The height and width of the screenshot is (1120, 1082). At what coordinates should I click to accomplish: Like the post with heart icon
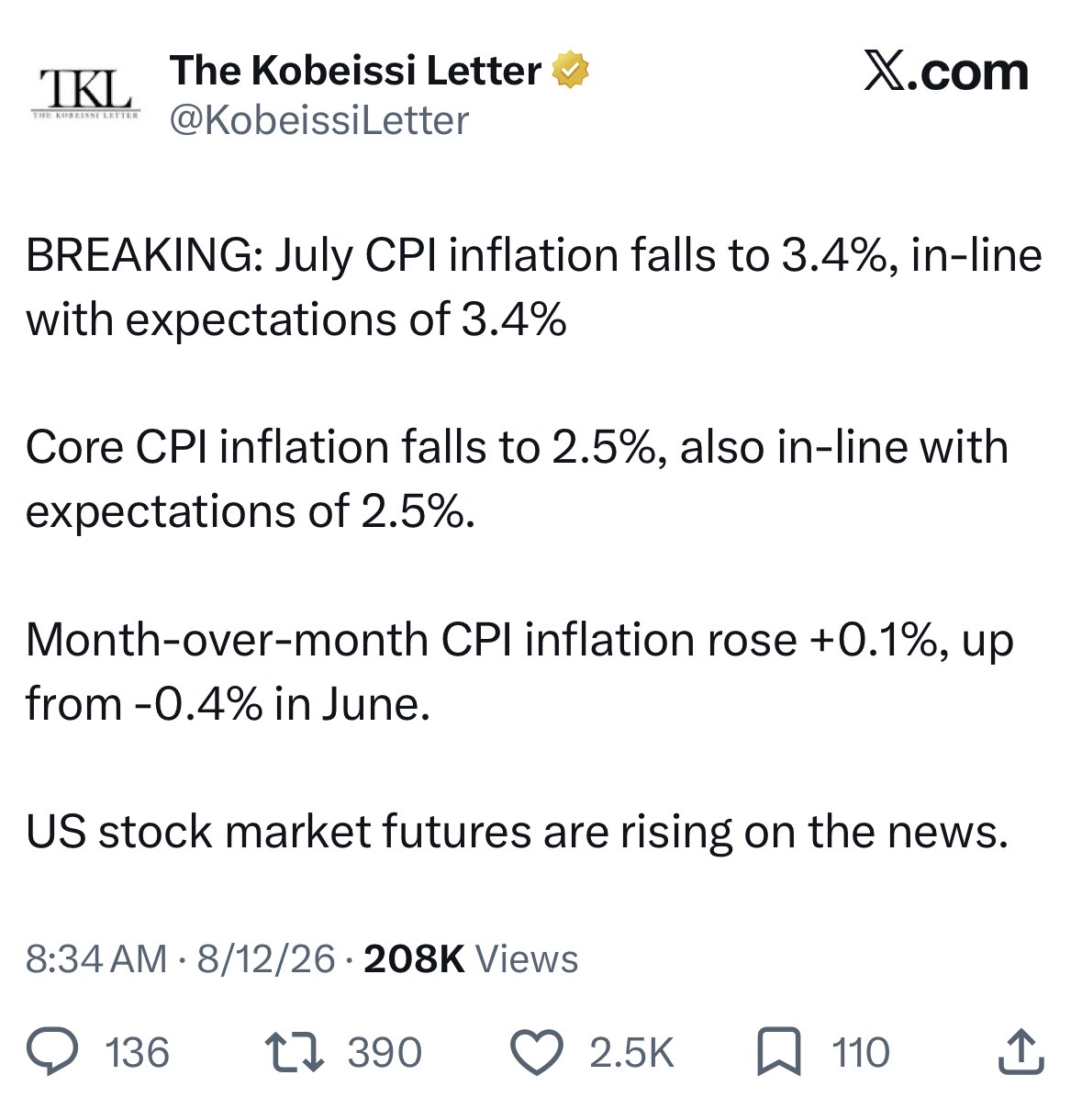[537, 1052]
